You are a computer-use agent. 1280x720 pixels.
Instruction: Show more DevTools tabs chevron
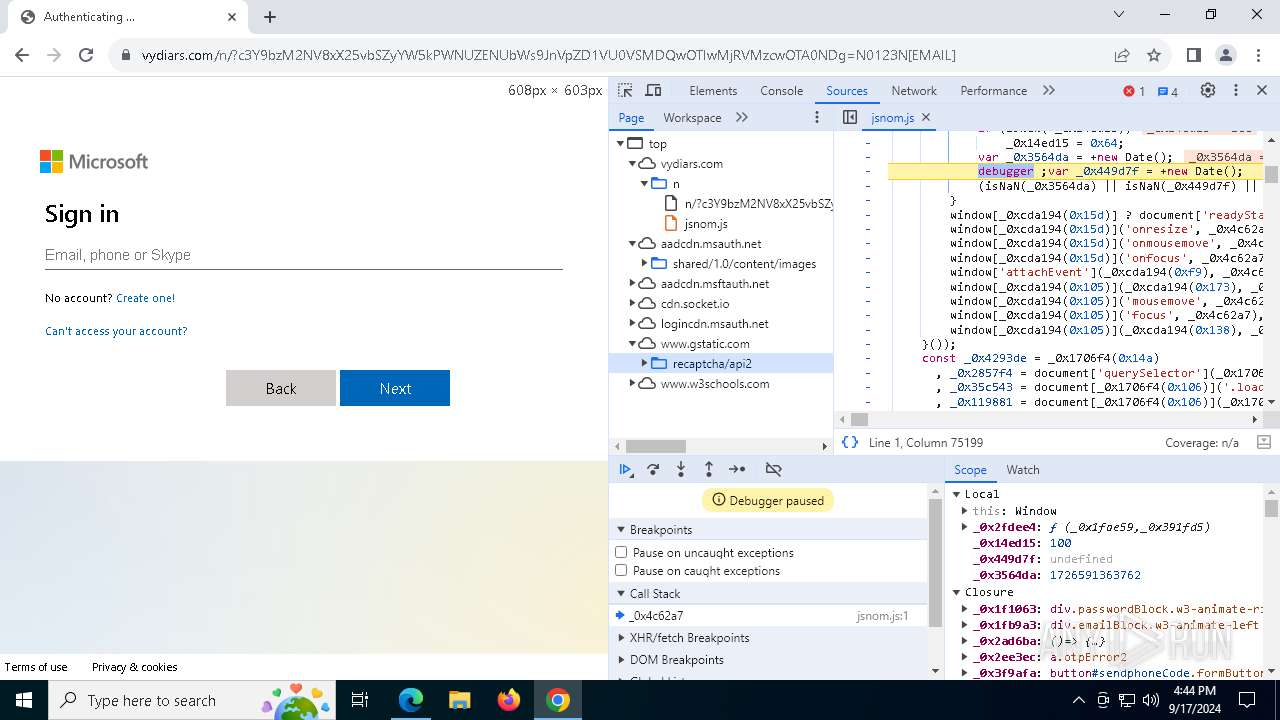[x=1048, y=90]
